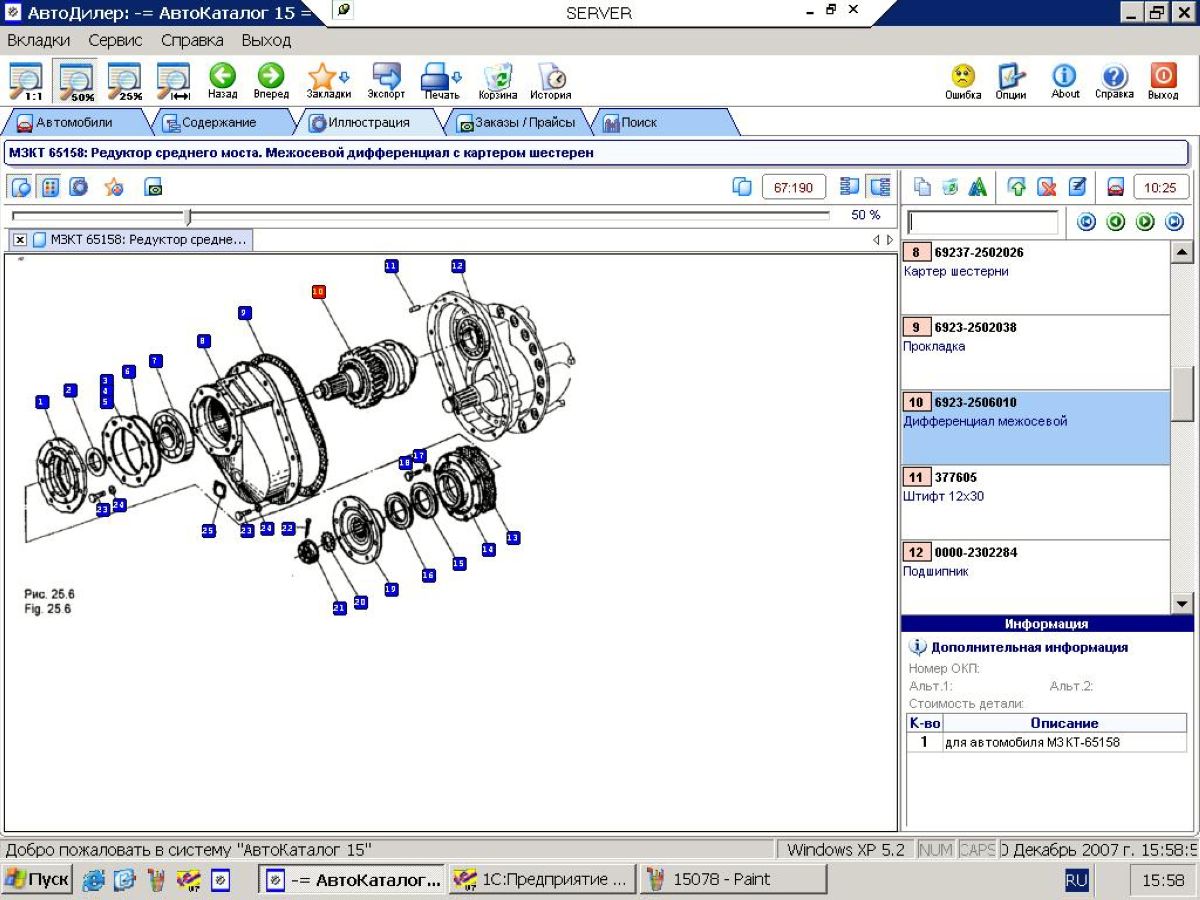Click the 67:190 page counter box
This screenshot has width=1200, height=900.
(x=794, y=187)
